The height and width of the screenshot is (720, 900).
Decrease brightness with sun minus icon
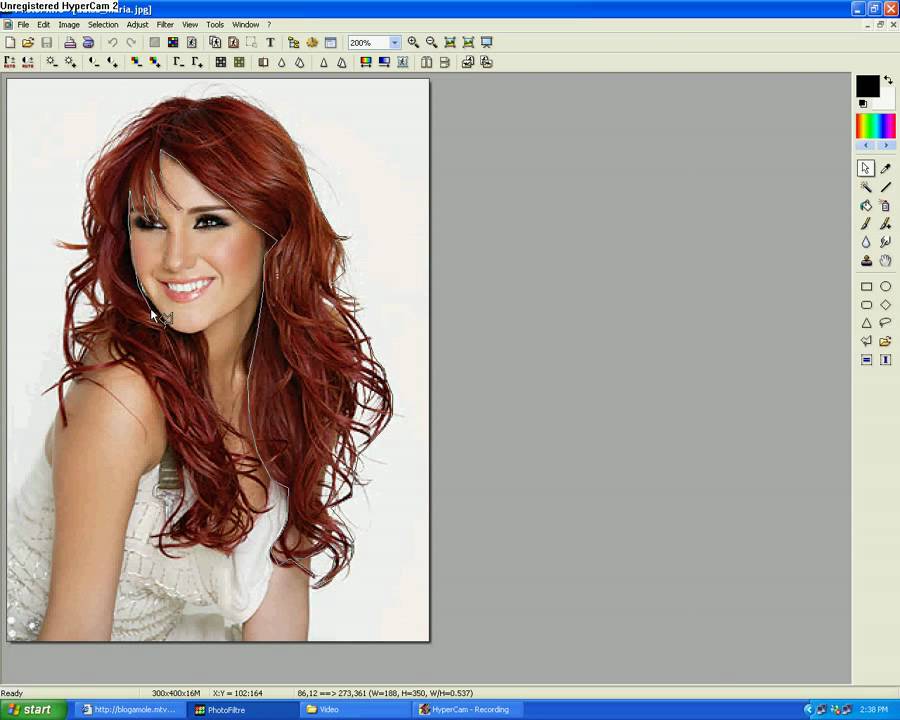[52, 62]
